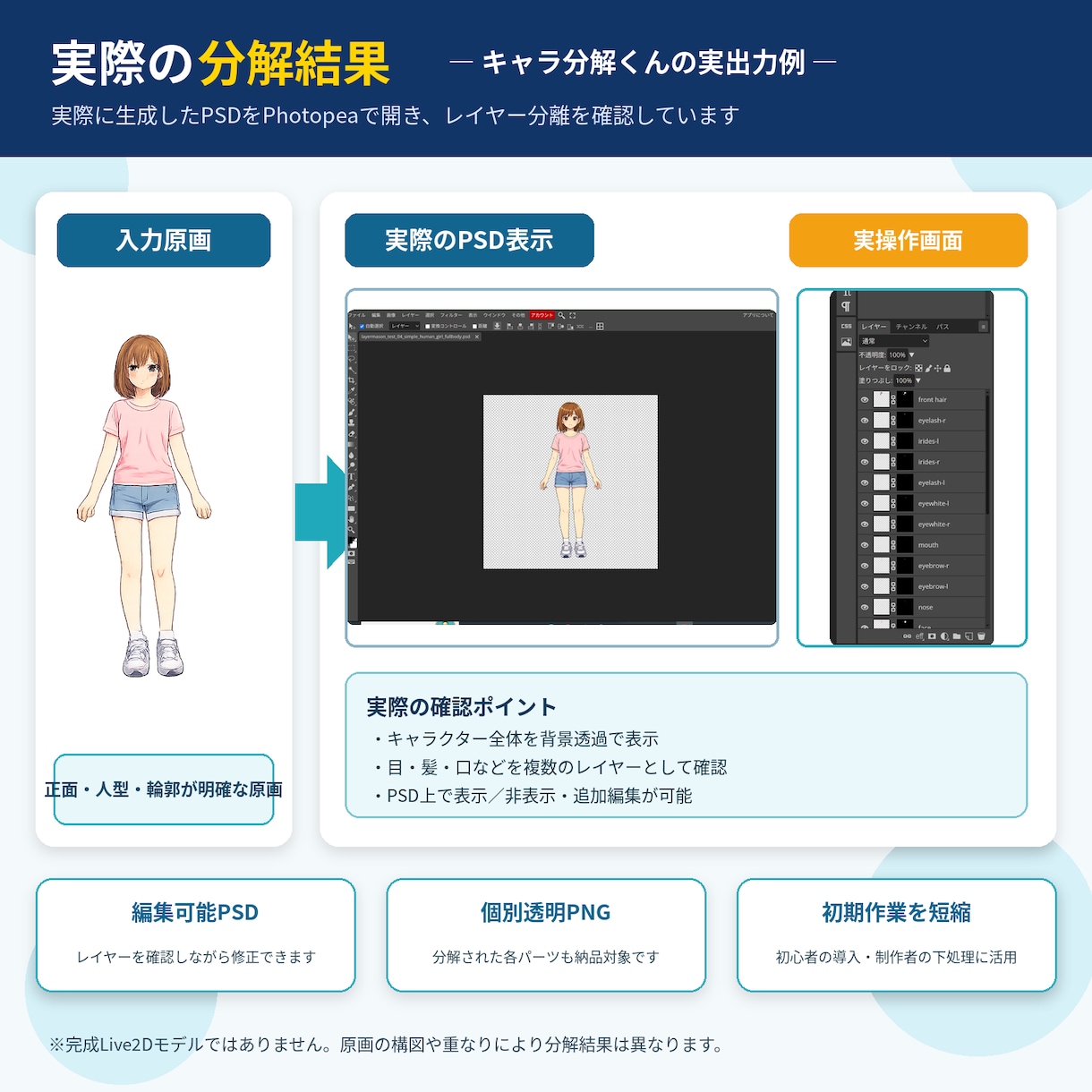Click the padlock lock-all icon
This screenshot has height=1092, width=1092.
[947, 368]
